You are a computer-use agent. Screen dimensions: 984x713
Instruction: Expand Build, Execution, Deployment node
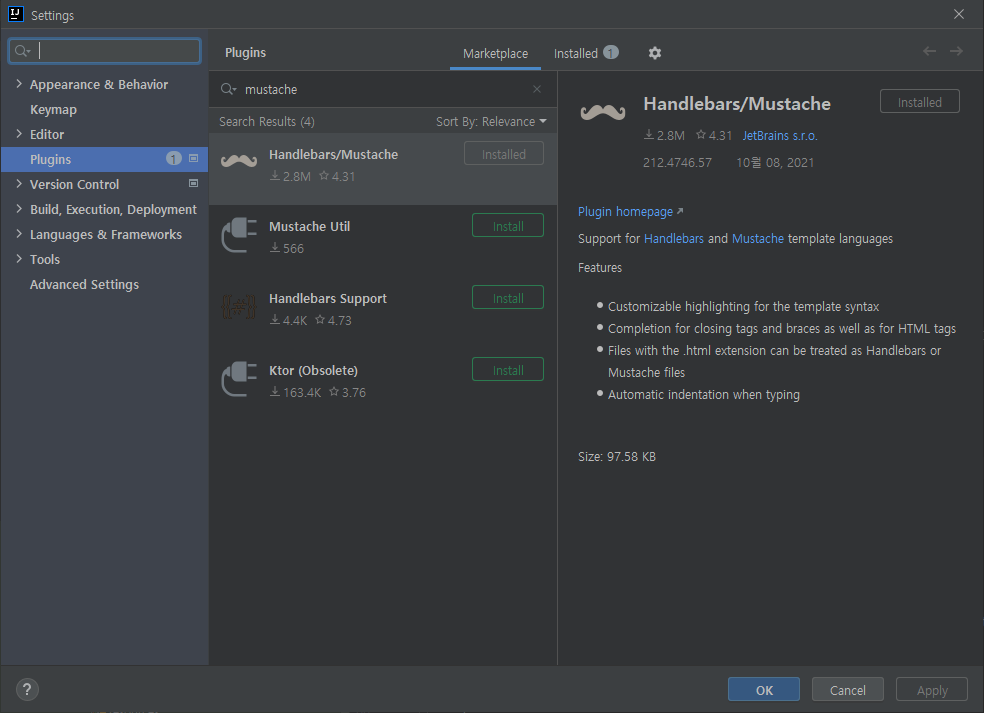[19, 209]
